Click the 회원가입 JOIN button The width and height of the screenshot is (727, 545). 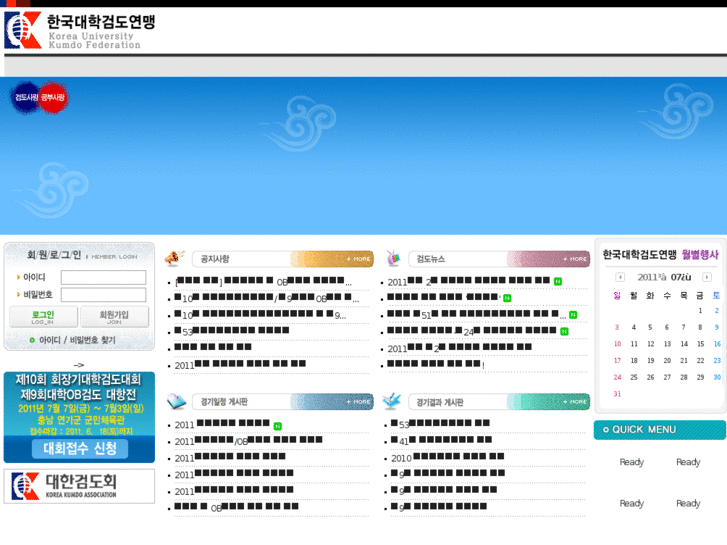tap(114, 317)
